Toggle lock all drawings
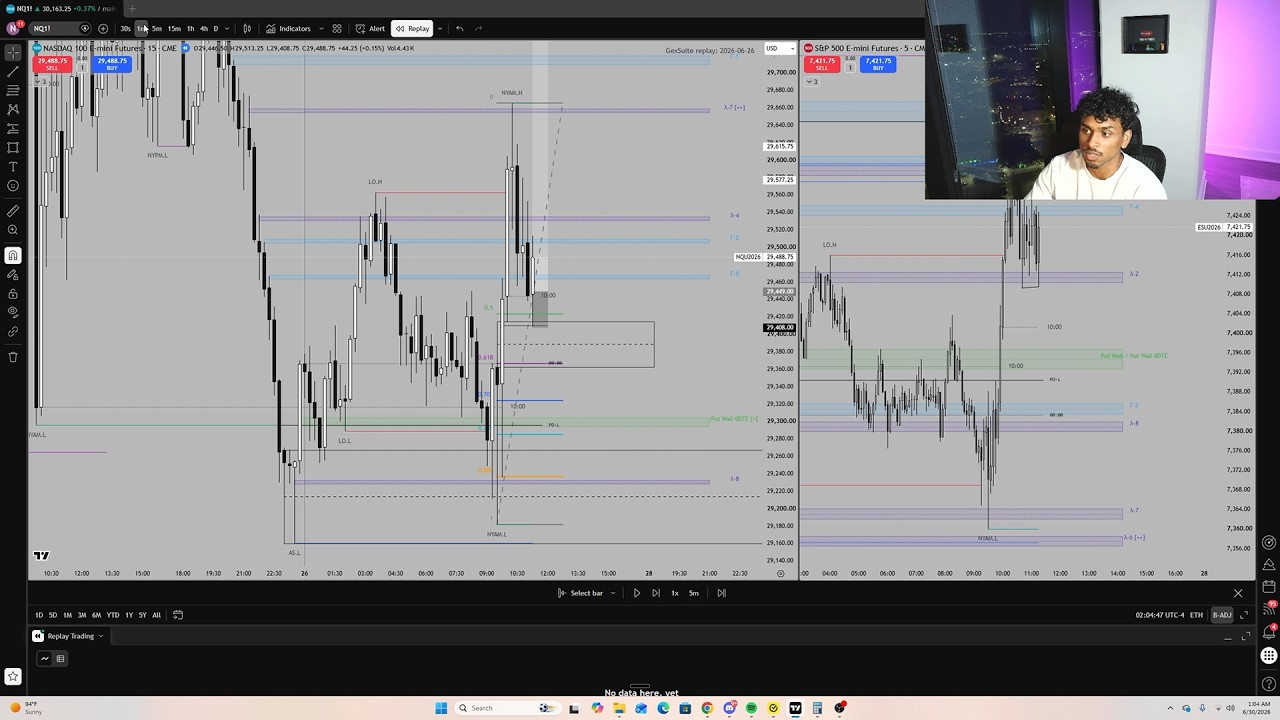This screenshot has height=720, width=1280. (x=13, y=294)
